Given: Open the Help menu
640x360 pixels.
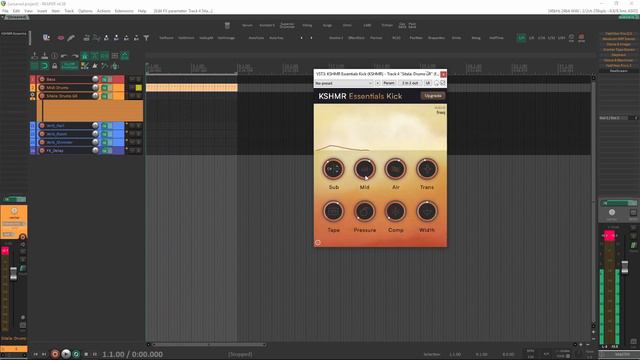Looking at the screenshot, I should 142,11.
